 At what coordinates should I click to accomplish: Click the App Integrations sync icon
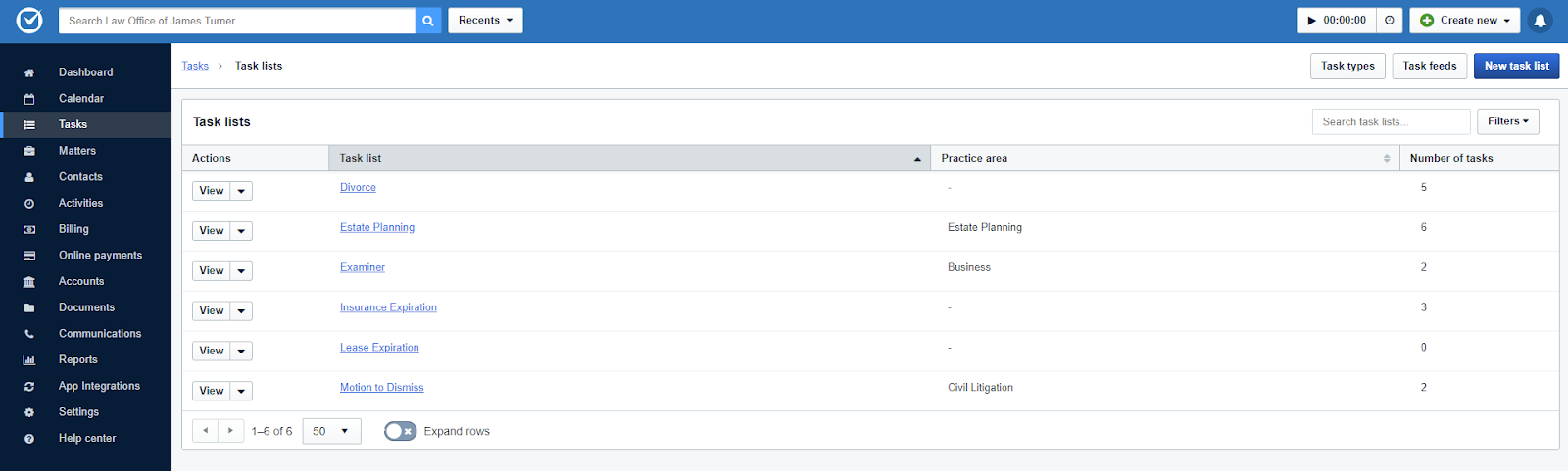point(29,387)
